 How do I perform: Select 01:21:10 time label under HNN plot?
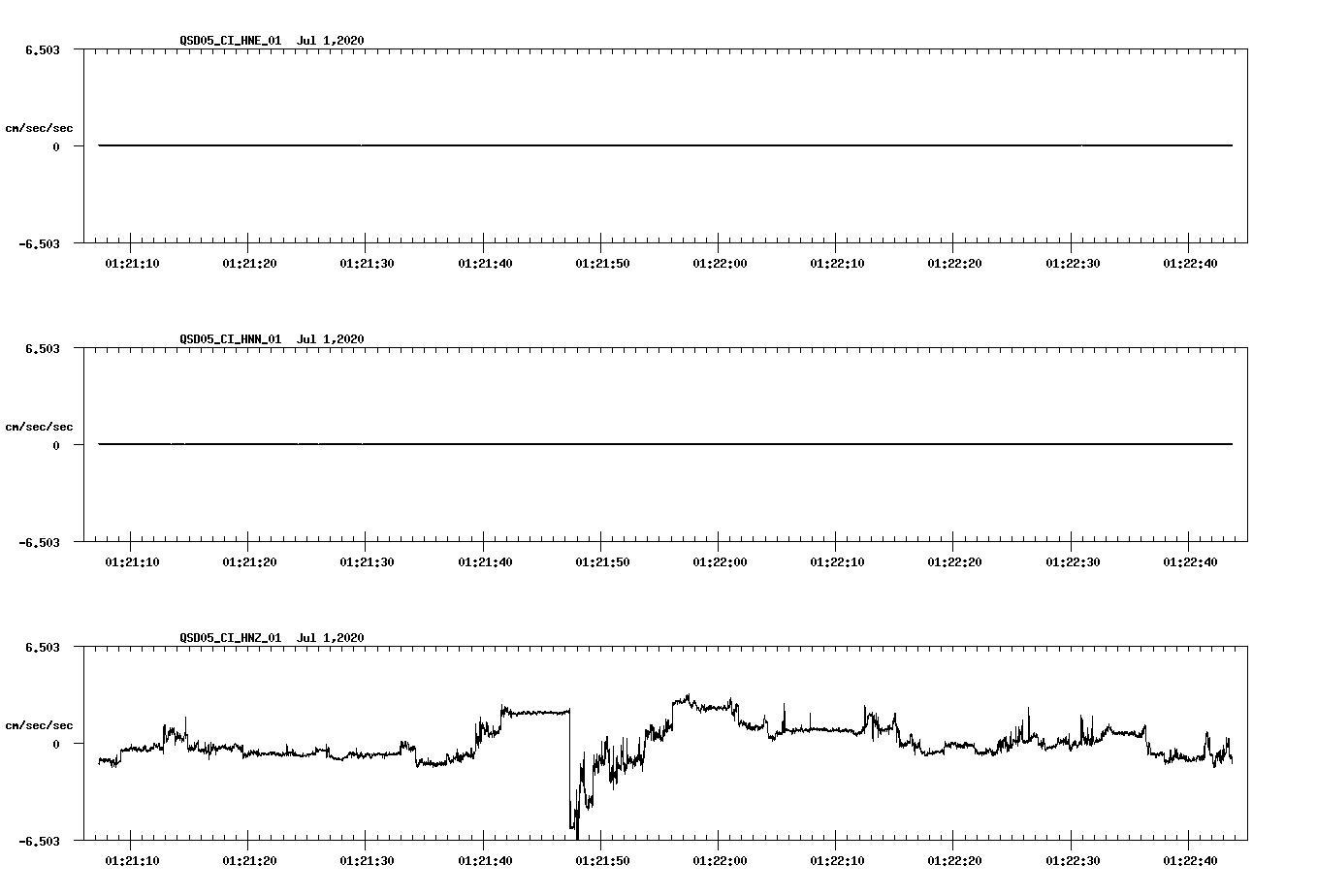click(131, 562)
